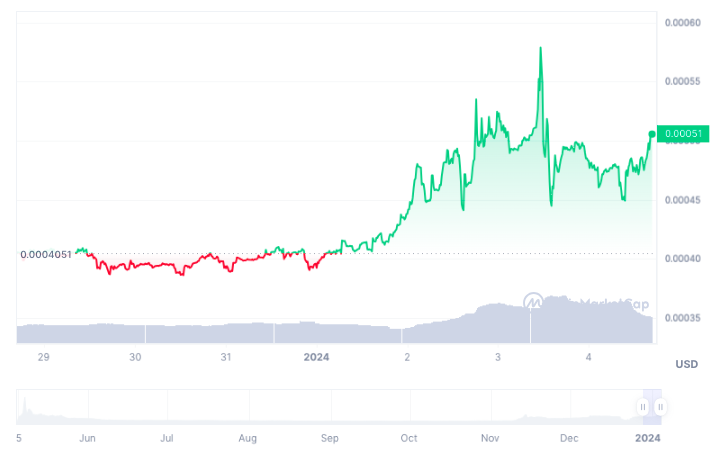Click the selected range window in navigator
Image resolution: width=717 pixels, height=456 pixels.
(651, 400)
